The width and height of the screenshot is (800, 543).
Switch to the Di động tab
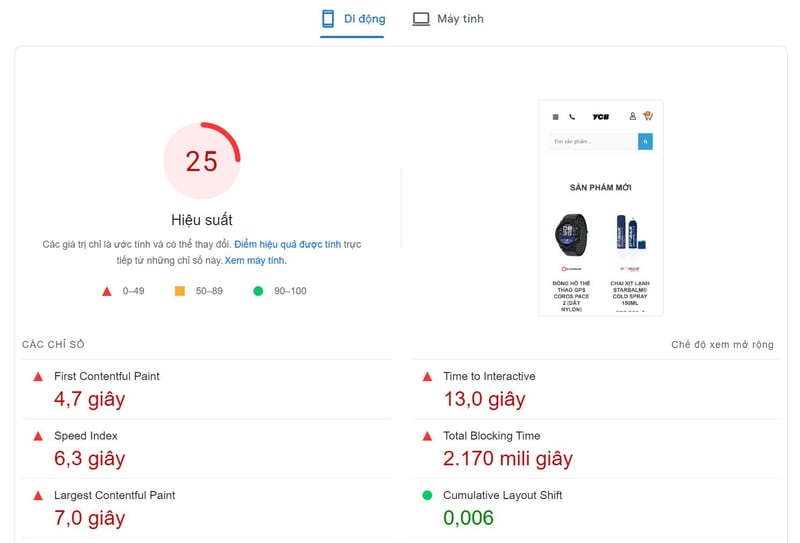[x=352, y=19]
